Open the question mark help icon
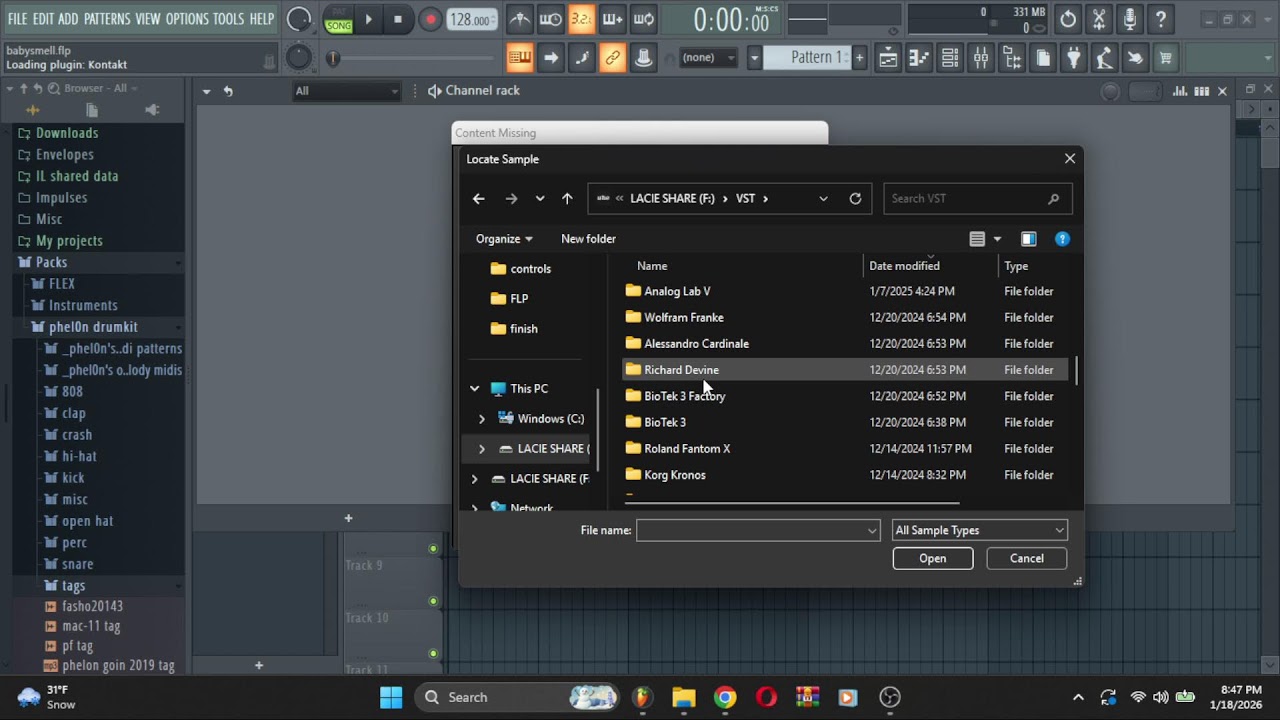 point(1160,19)
